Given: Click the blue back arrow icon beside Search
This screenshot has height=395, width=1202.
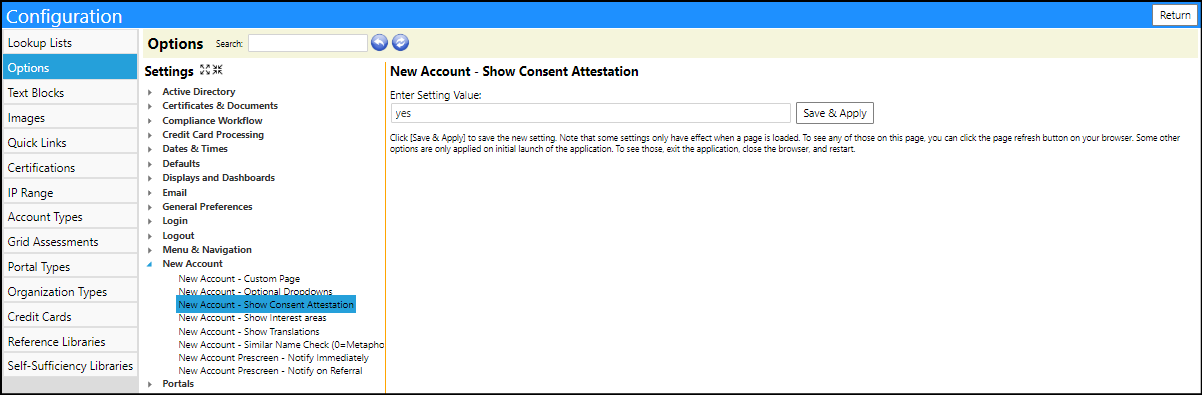Looking at the screenshot, I should tap(379, 43).
